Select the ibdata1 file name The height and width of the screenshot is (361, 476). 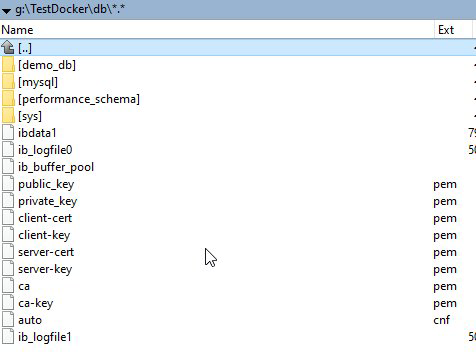(x=37, y=133)
